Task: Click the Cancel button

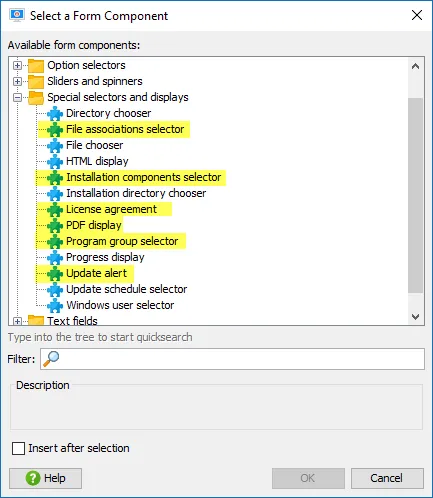Action: 387,478
